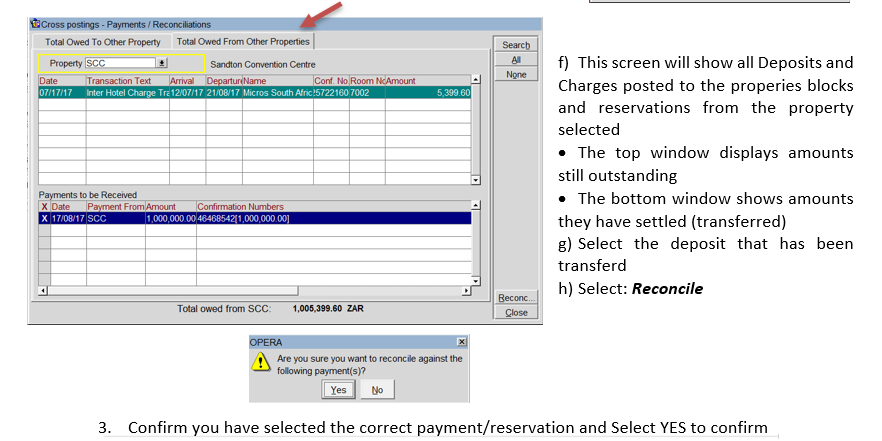Click horizontal scrollbar left arrow
This screenshot has width=882, height=441.
(x=43, y=291)
